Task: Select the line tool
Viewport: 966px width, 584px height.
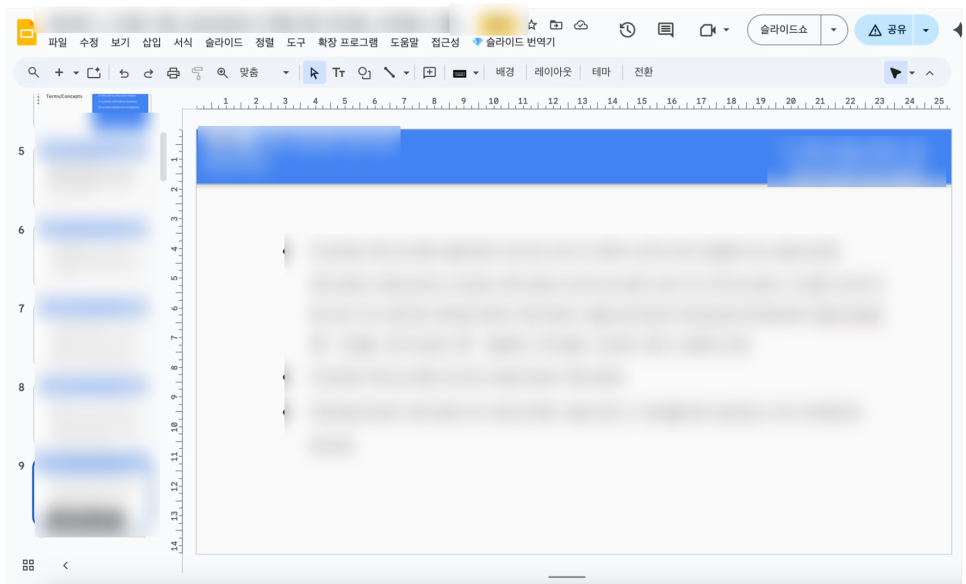Action: [x=389, y=73]
